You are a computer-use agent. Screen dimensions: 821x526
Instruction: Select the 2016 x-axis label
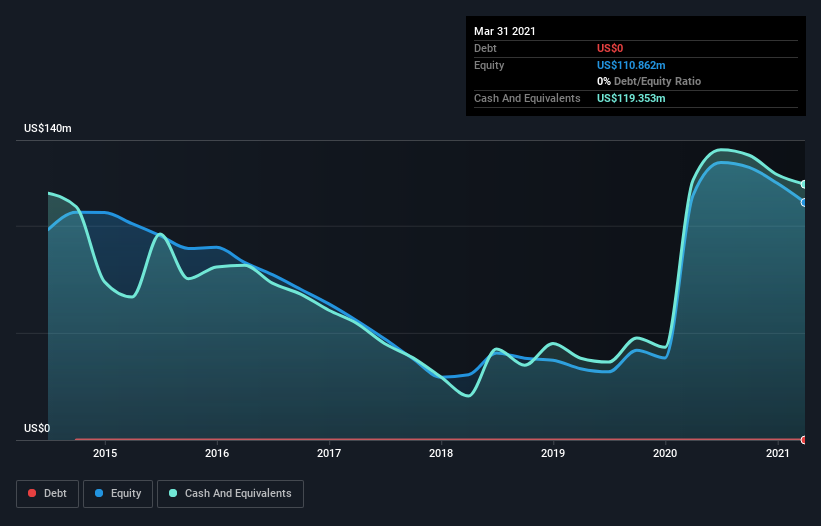217,453
